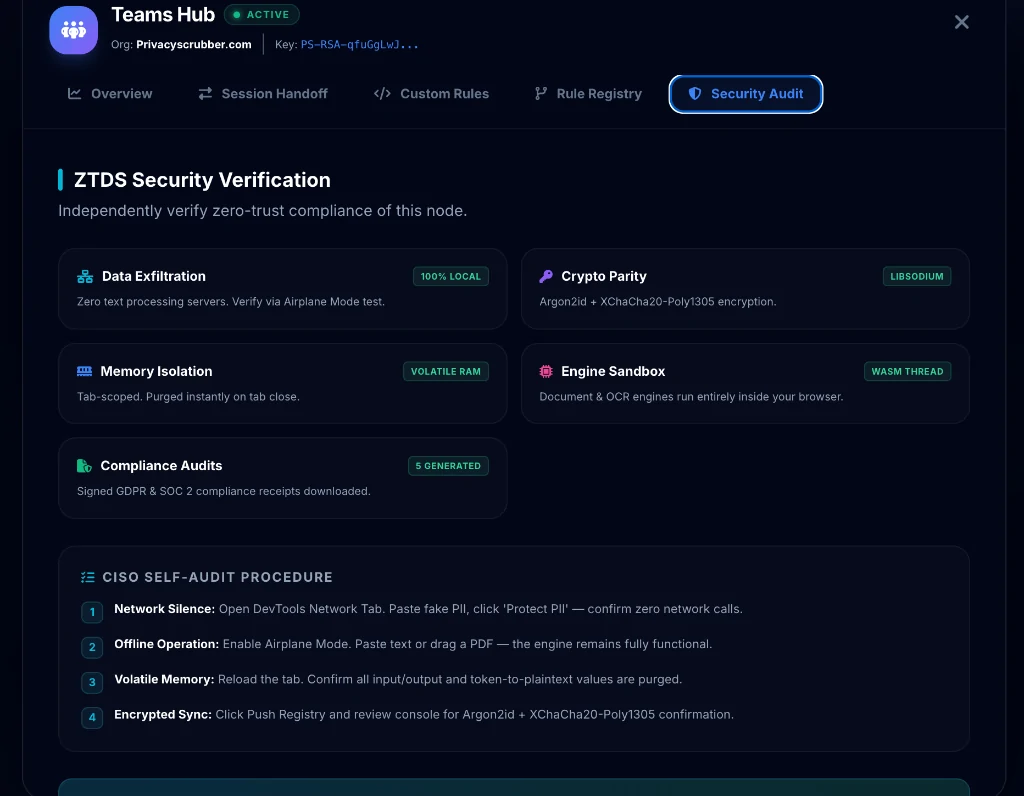Close the Teams Hub panel

[x=961, y=22]
